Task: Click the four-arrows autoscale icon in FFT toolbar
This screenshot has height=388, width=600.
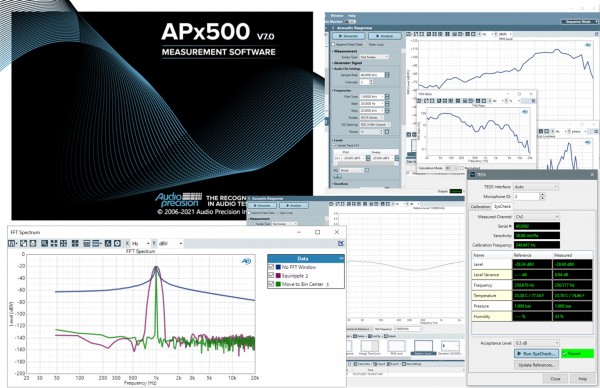Action: (x=54, y=243)
